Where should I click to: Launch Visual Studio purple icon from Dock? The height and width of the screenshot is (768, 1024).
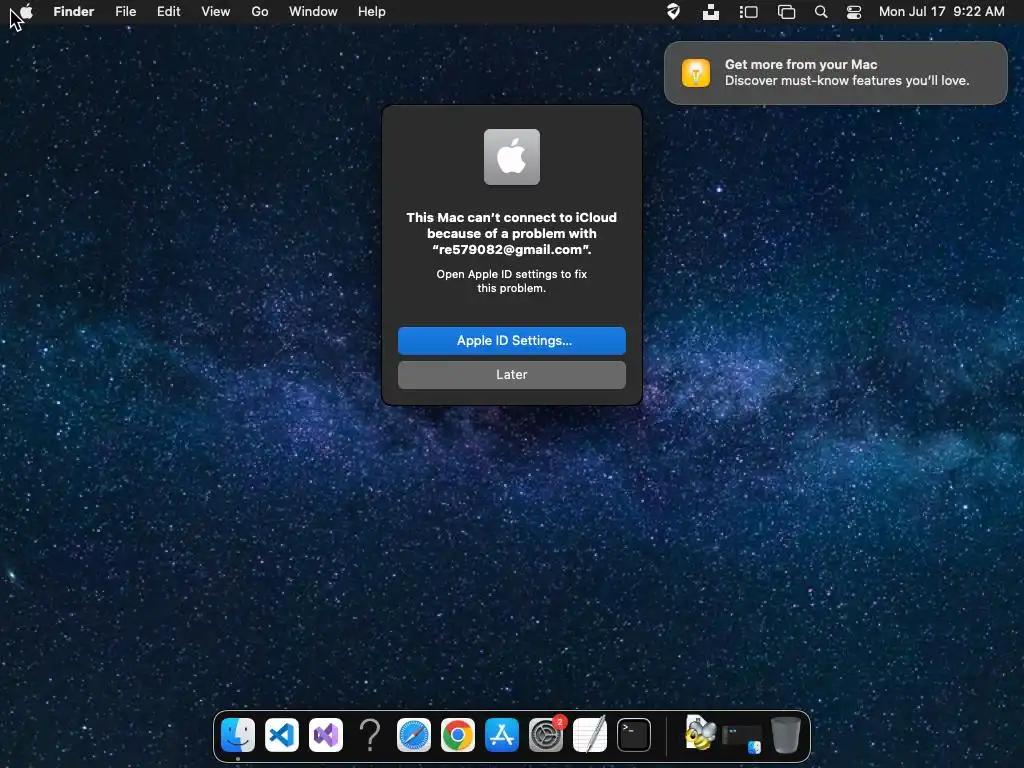click(325, 735)
